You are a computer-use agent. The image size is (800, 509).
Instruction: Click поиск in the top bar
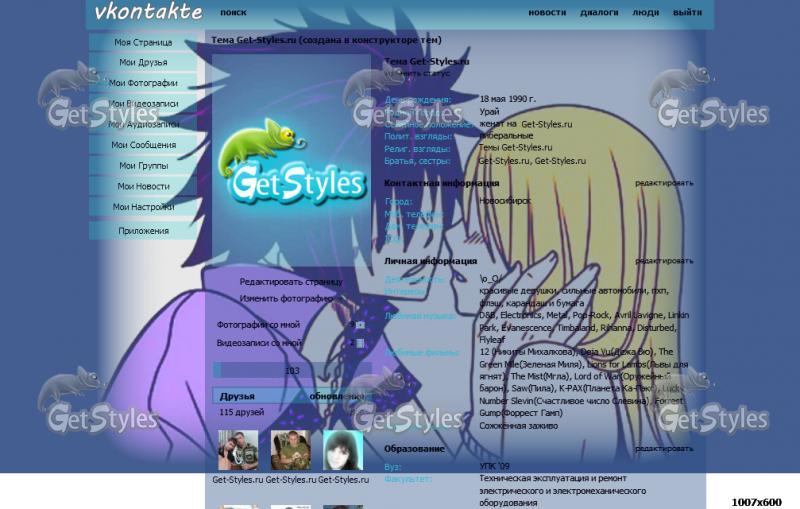coord(233,13)
